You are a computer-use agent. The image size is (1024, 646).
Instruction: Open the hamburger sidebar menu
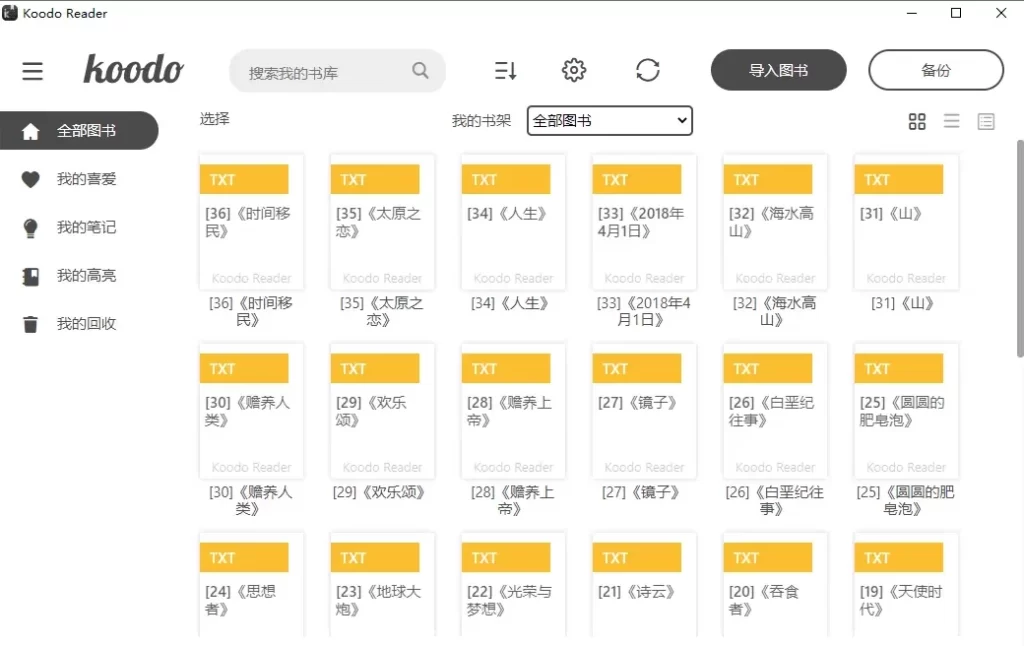pos(32,71)
